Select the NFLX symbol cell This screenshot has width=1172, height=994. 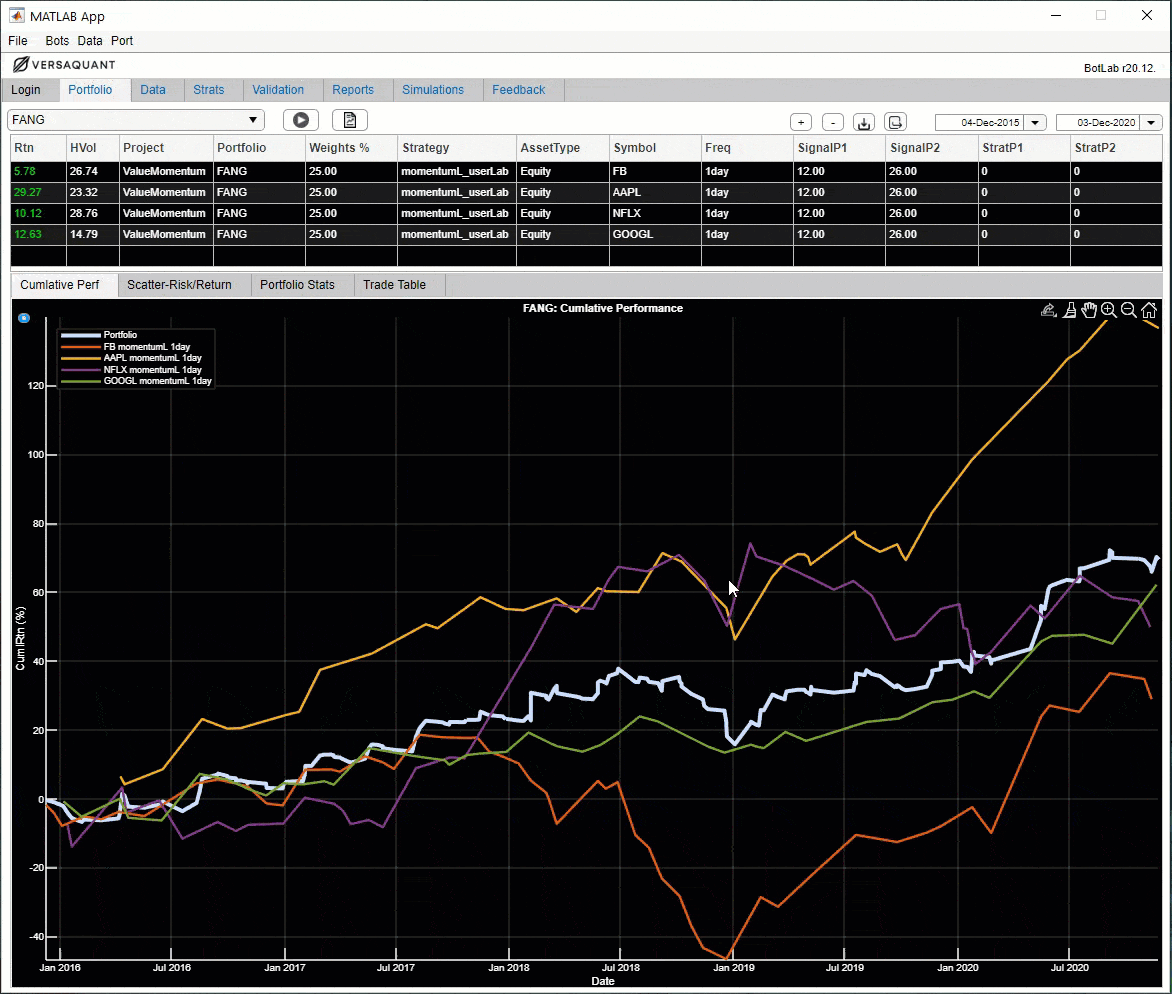[x=655, y=213]
